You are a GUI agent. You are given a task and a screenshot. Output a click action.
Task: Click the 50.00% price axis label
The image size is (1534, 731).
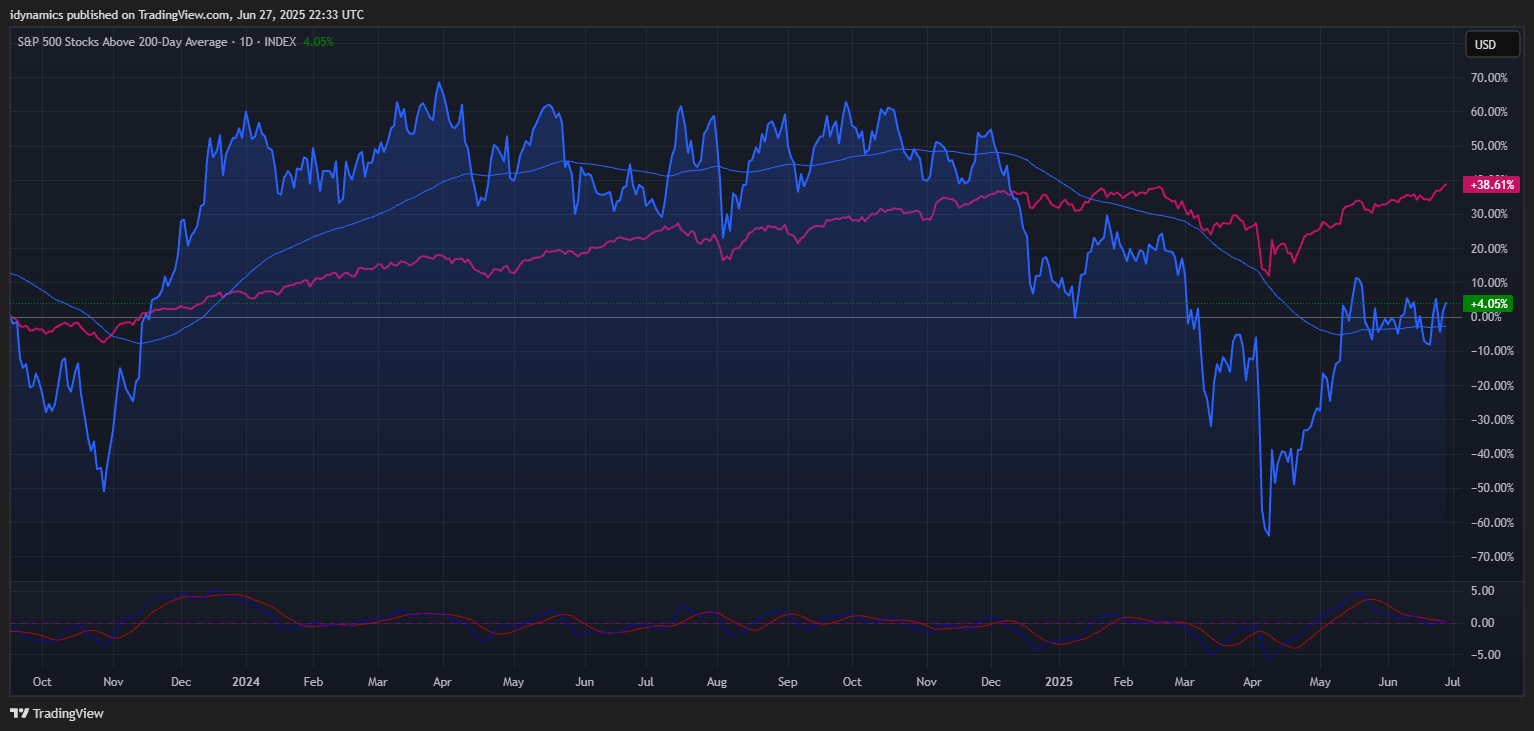(1489, 146)
